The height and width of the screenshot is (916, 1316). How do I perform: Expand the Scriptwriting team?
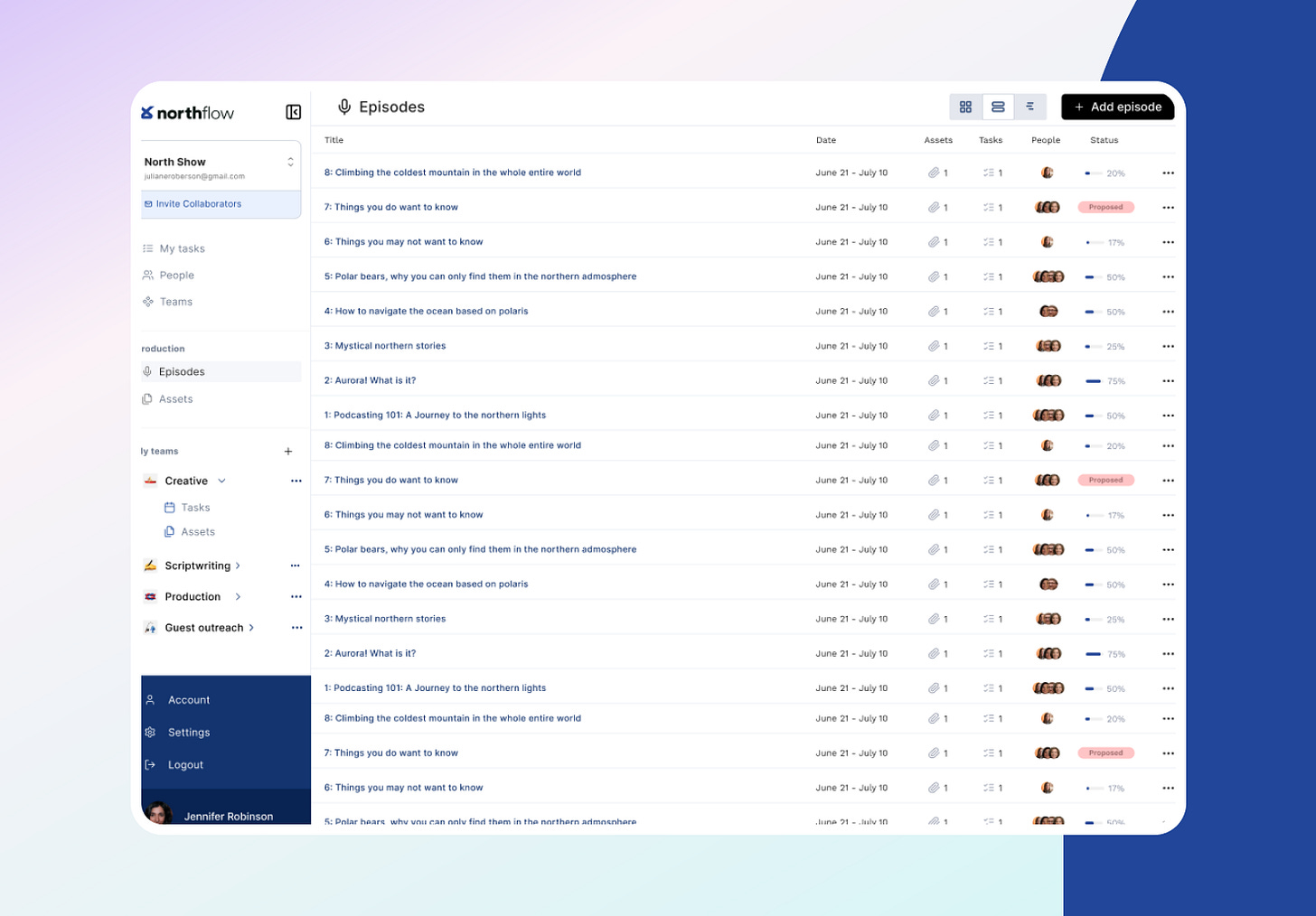pos(238,565)
